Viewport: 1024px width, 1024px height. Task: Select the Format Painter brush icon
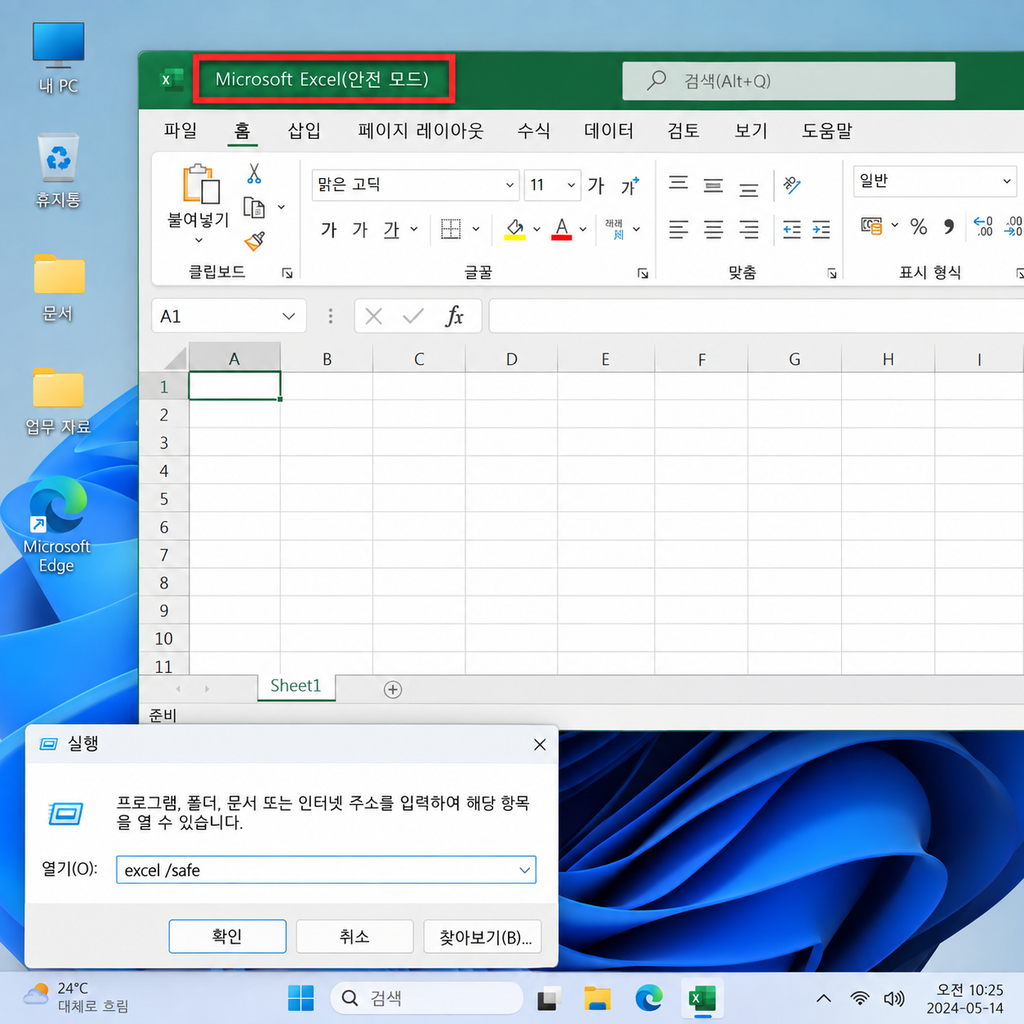[x=254, y=241]
